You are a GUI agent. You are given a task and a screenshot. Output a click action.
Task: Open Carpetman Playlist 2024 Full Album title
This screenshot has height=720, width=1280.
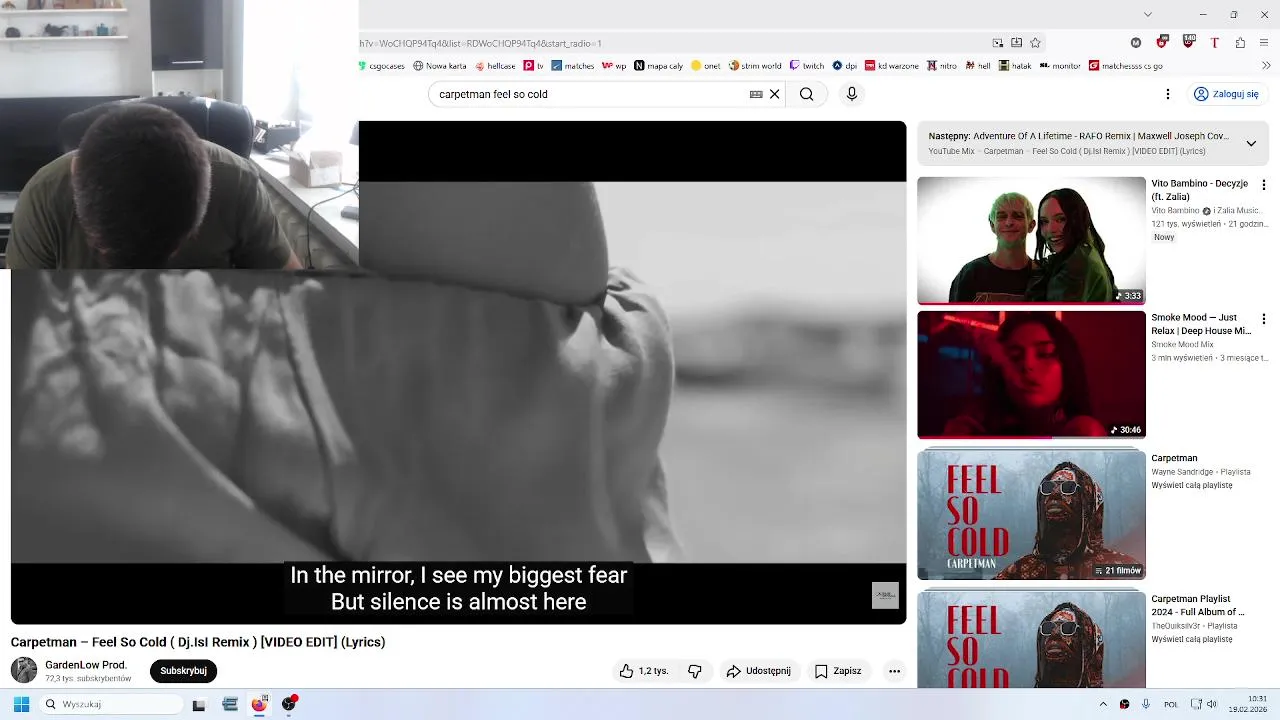(x=1198, y=605)
